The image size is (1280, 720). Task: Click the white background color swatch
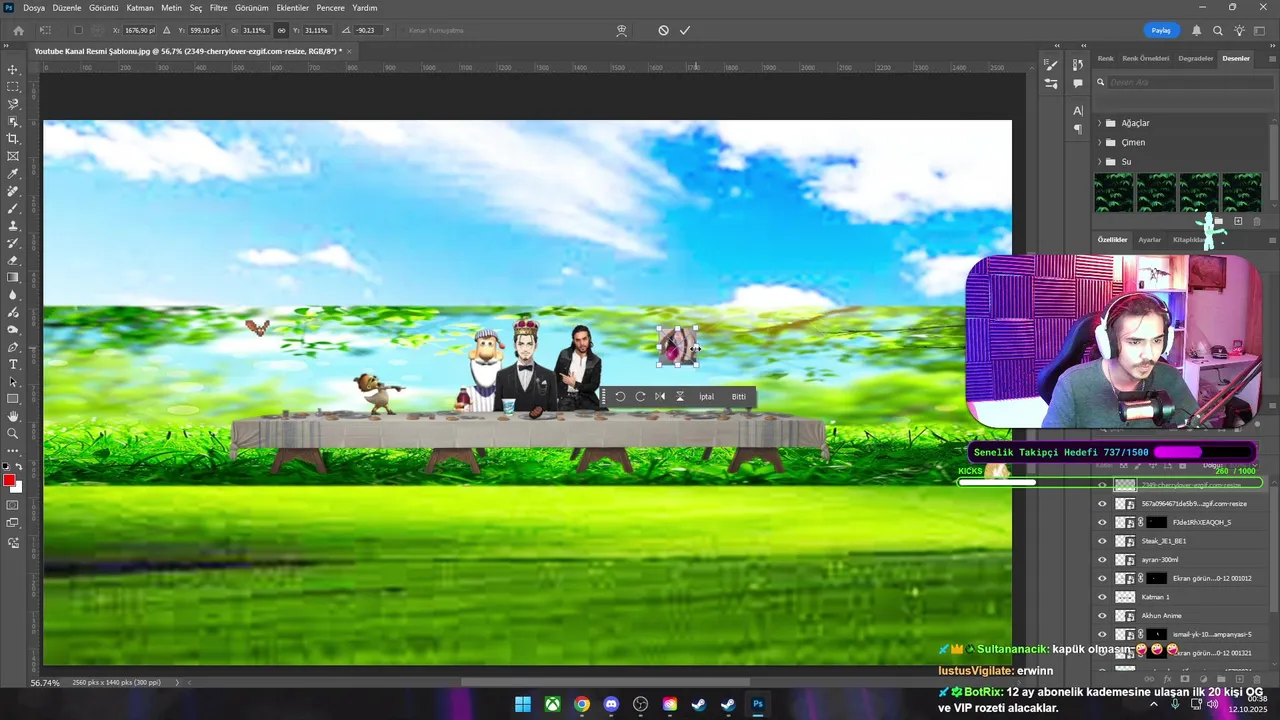point(18,488)
